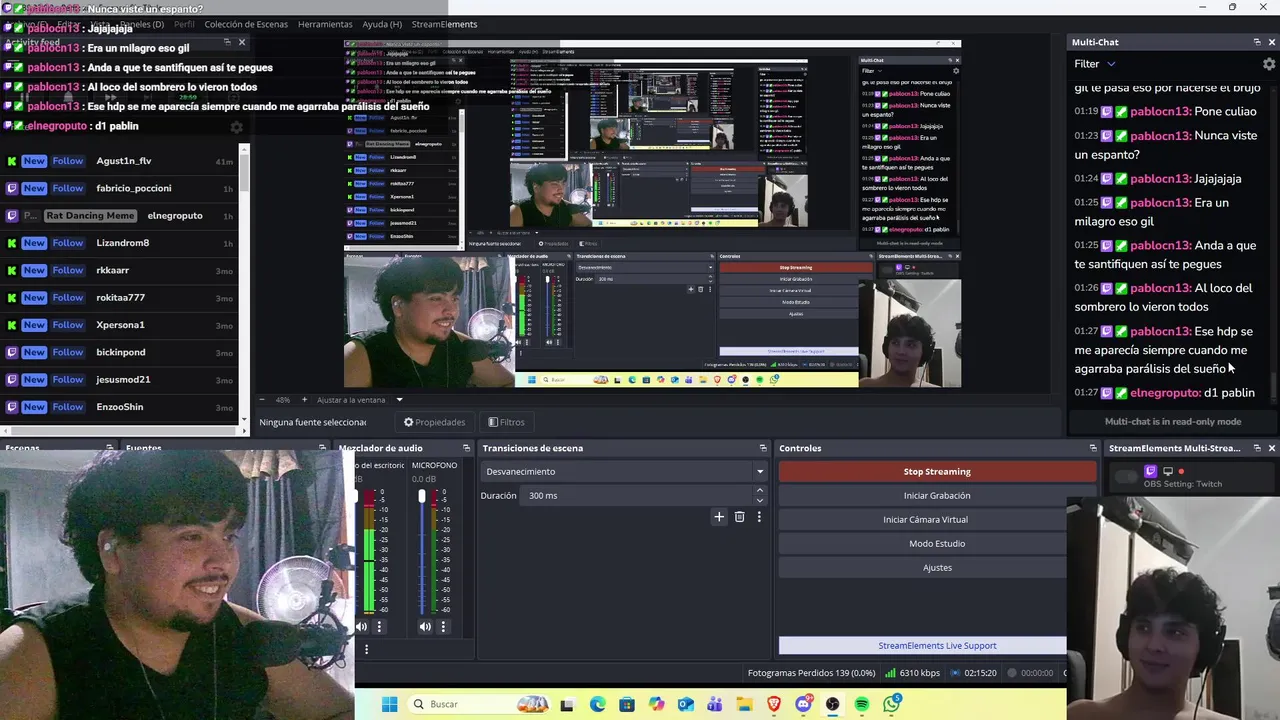Open Multi-Chat settings gear
This screenshot has height=720, width=1280.
pos(1269,64)
